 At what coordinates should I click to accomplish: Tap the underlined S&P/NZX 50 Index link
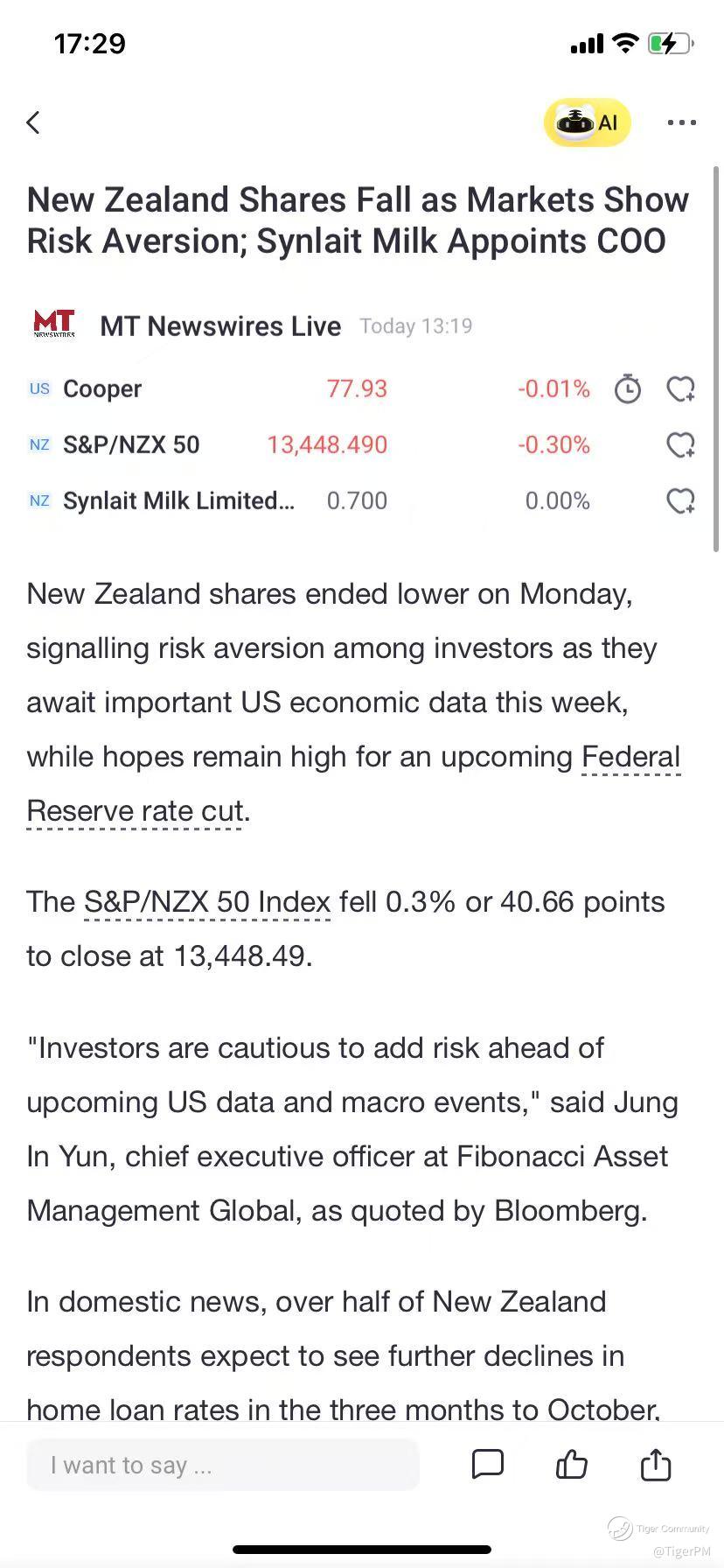tap(207, 902)
